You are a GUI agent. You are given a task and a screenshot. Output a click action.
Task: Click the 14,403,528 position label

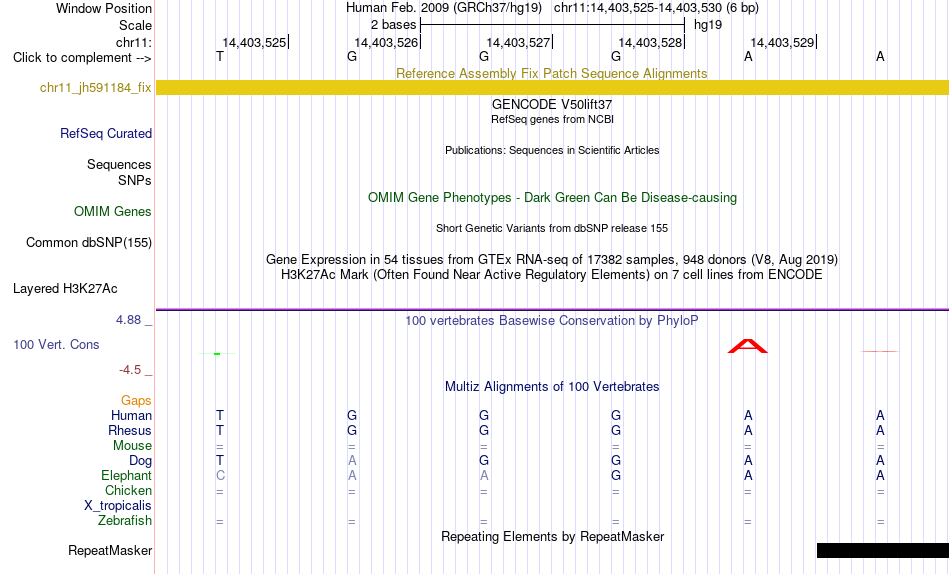tap(651, 42)
